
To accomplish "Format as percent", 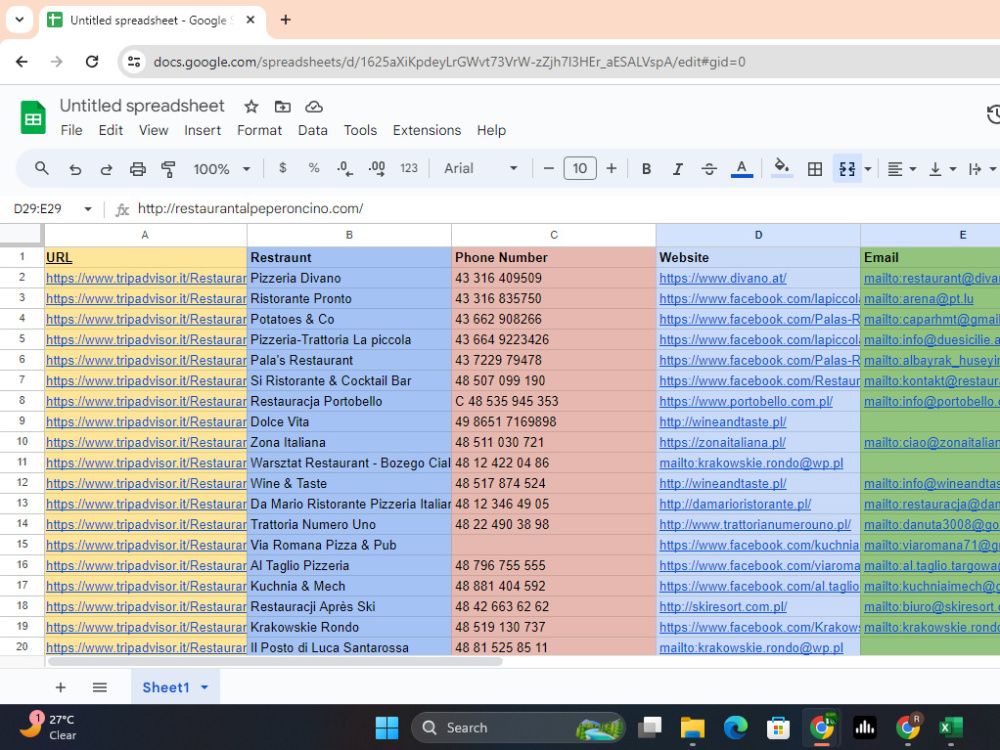I will [x=314, y=168].
